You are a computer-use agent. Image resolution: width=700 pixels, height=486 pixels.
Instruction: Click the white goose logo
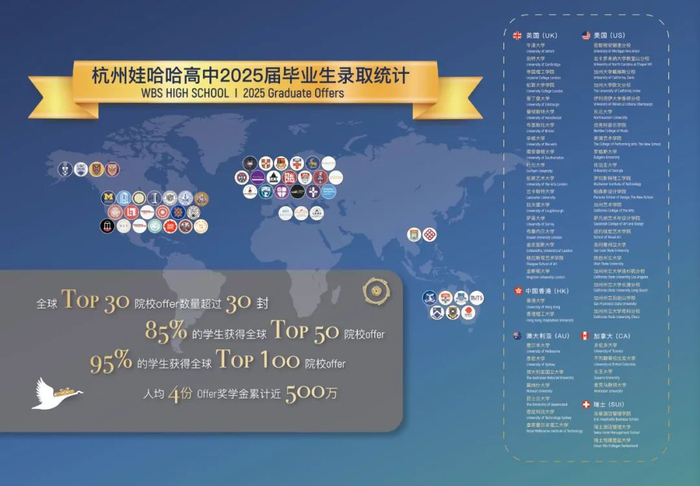(57, 394)
